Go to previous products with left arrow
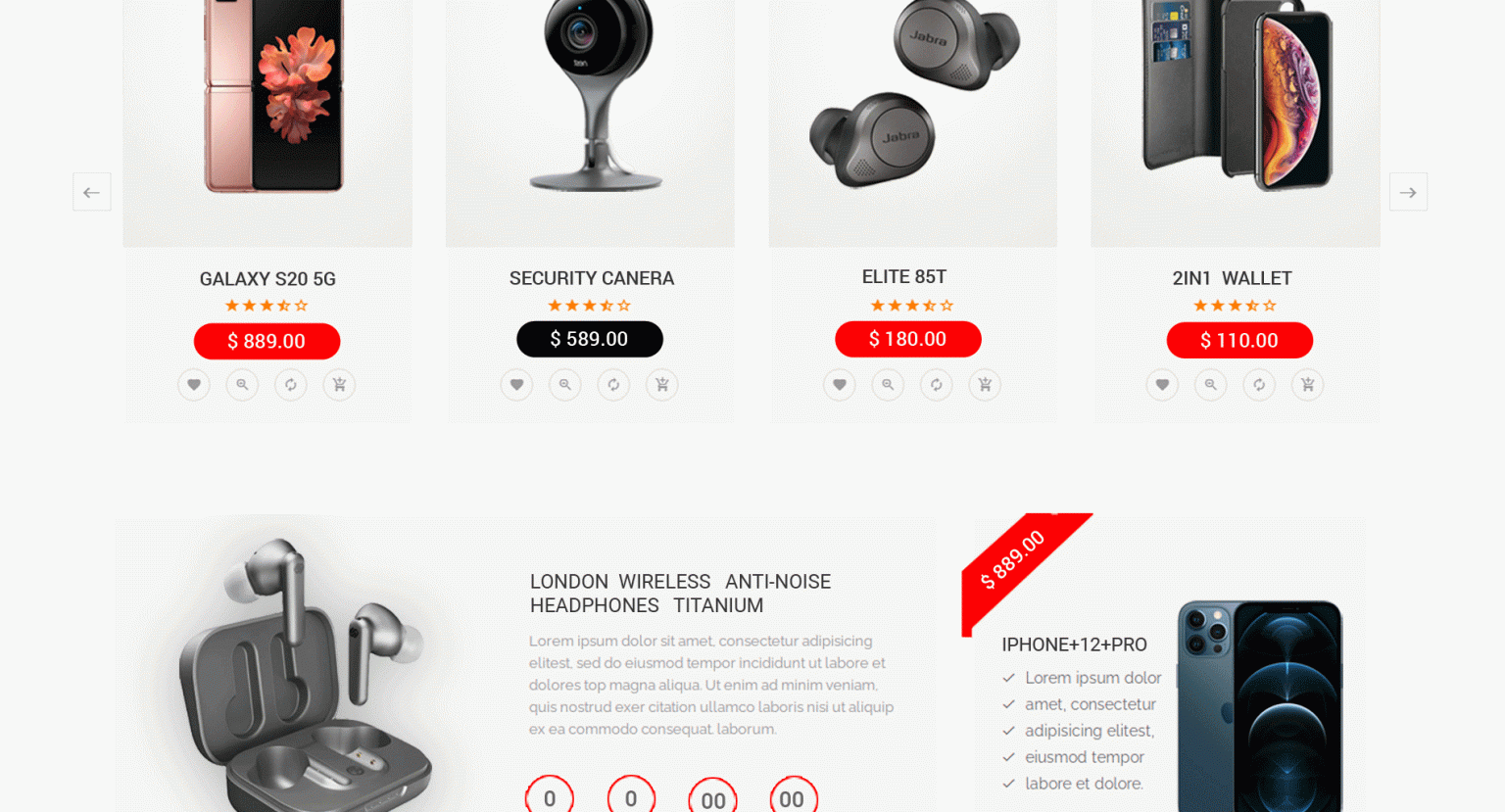 [92, 192]
